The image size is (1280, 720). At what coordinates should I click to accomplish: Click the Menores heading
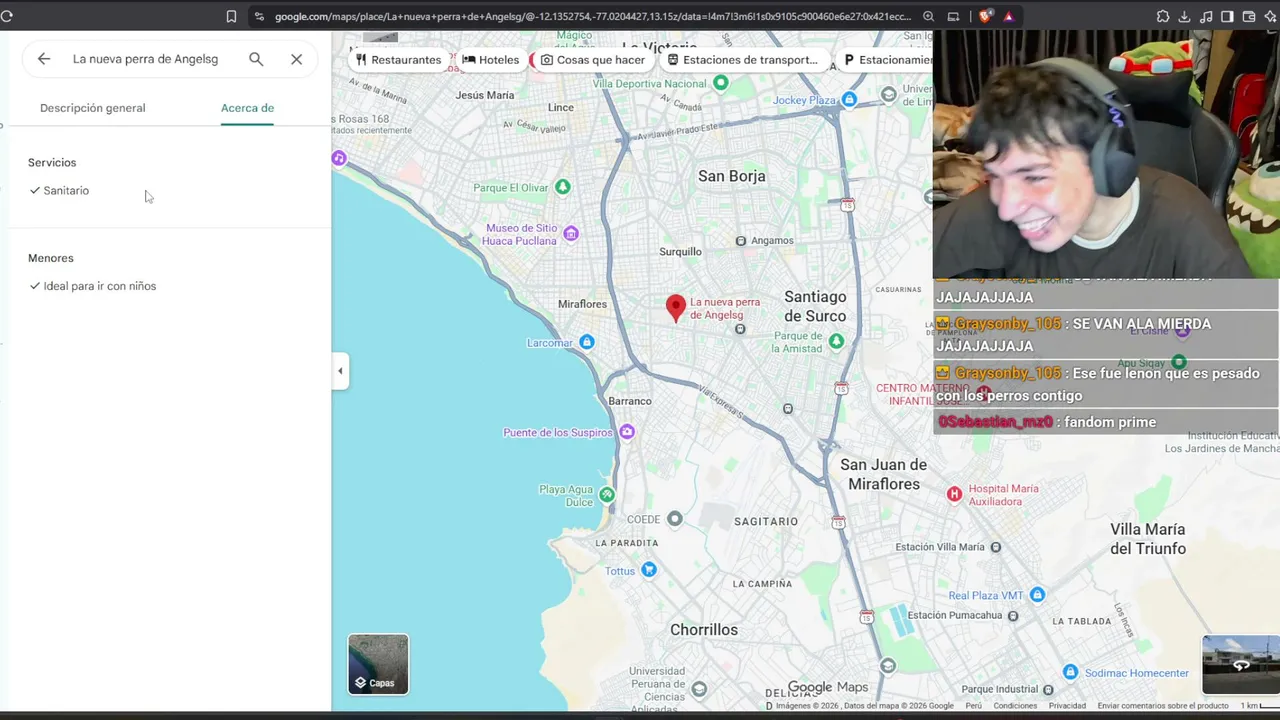(51, 258)
